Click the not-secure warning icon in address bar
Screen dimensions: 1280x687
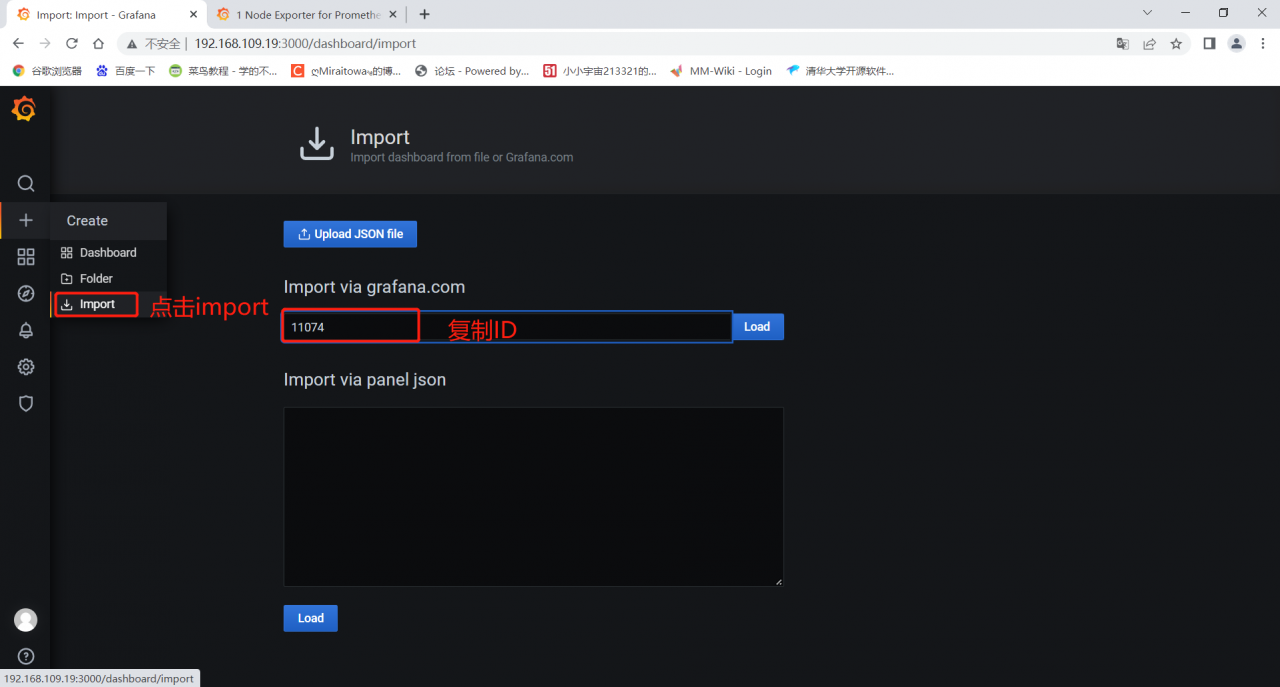(132, 44)
